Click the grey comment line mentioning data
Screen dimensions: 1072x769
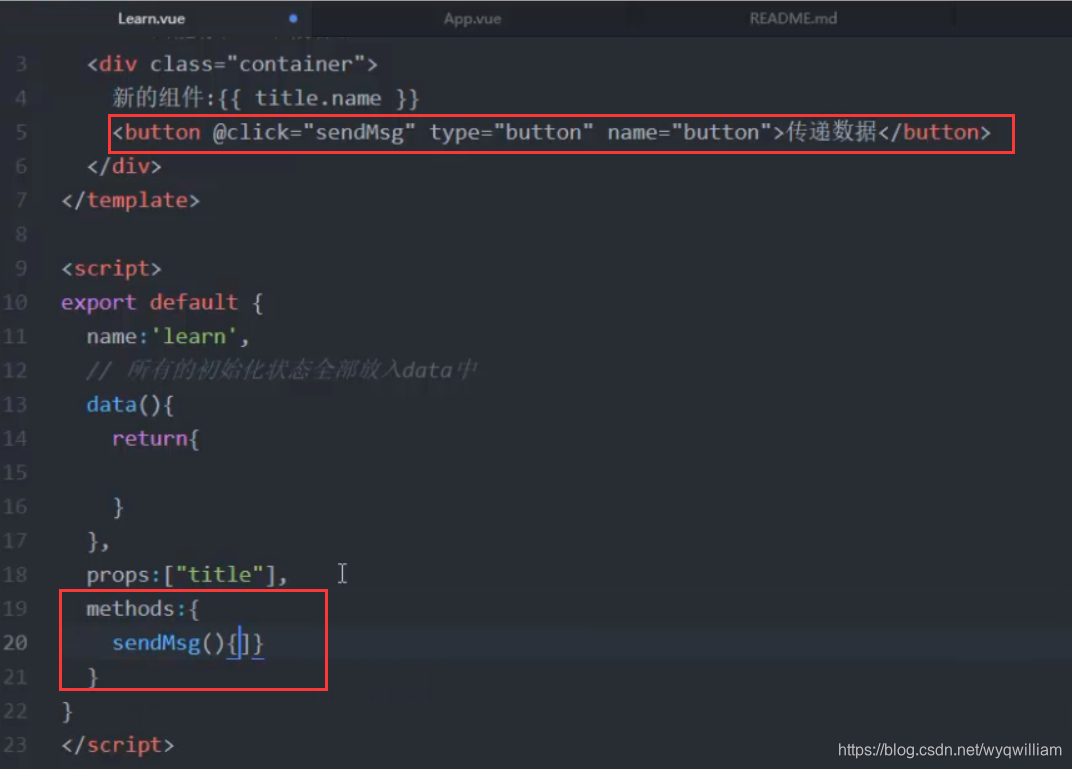[x=281, y=370]
